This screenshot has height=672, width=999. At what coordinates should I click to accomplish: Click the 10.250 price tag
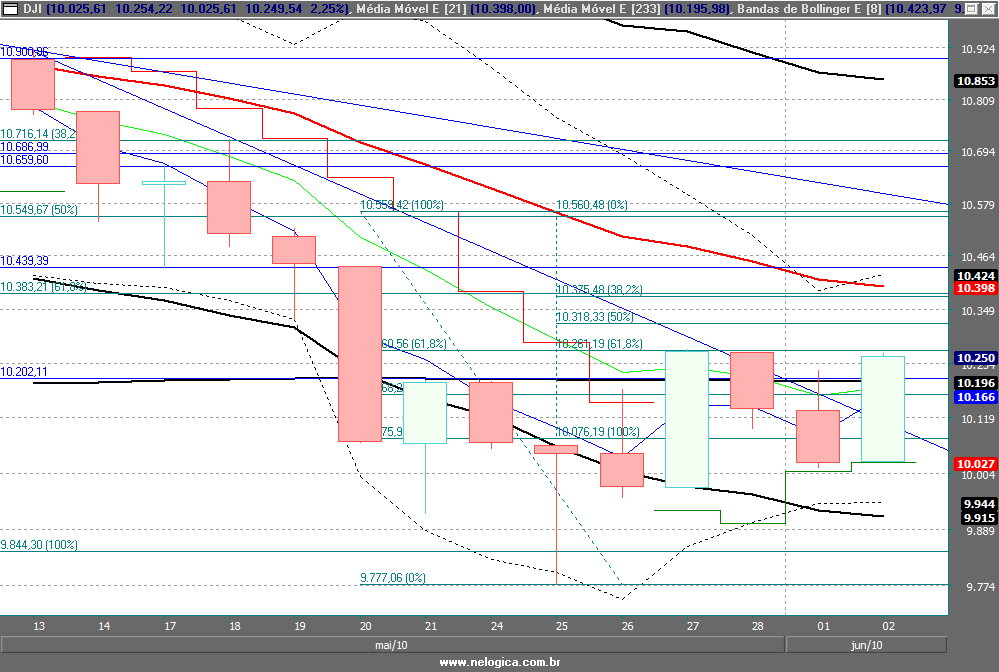pyautogui.click(x=975, y=358)
